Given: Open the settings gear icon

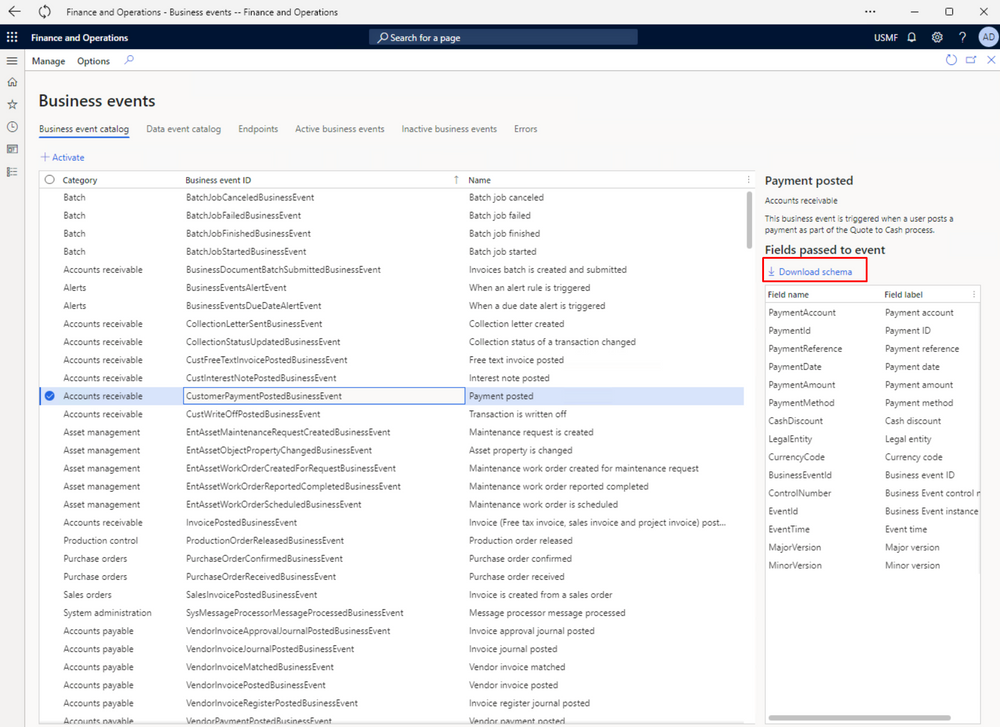Looking at the screenshot, I should [x=937, y=37].
